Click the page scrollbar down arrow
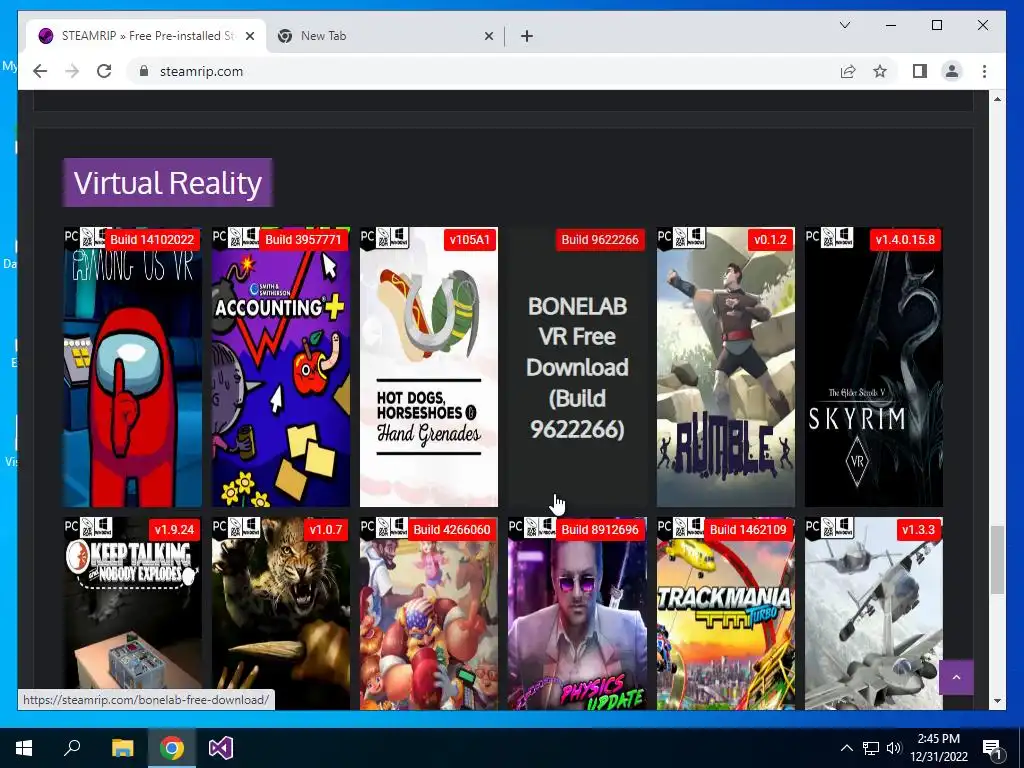 pos(997,701)
